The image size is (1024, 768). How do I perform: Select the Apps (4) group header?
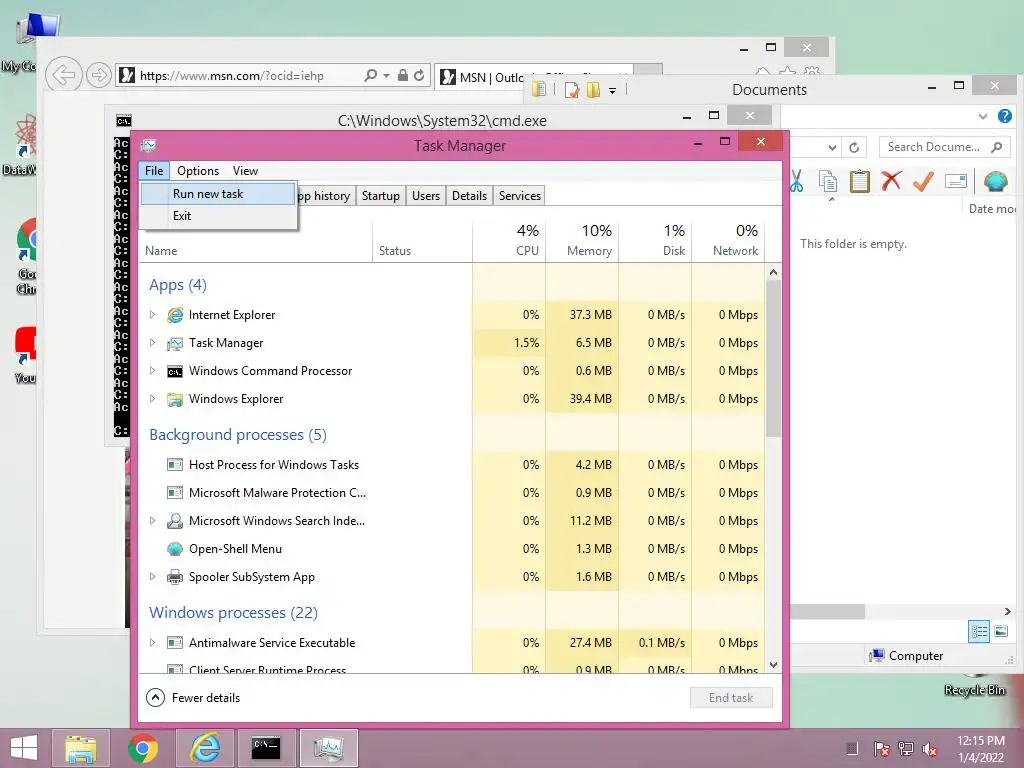tap(178, 285)
